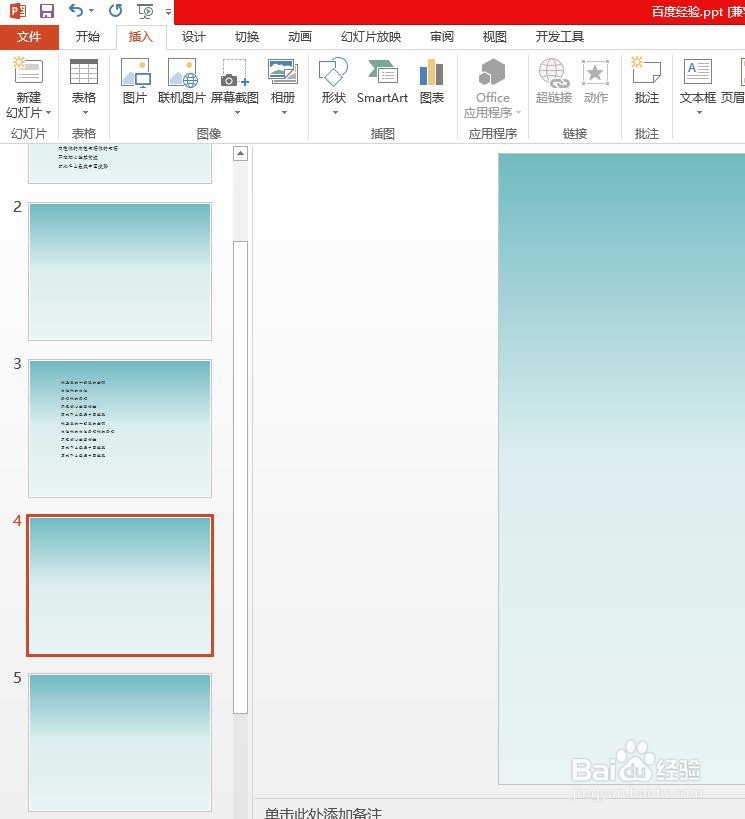The width and height of the screenshot is (745, 819).
Task: Open the 开发工具 (Developer) tab
Action: (x=560, y=37)
